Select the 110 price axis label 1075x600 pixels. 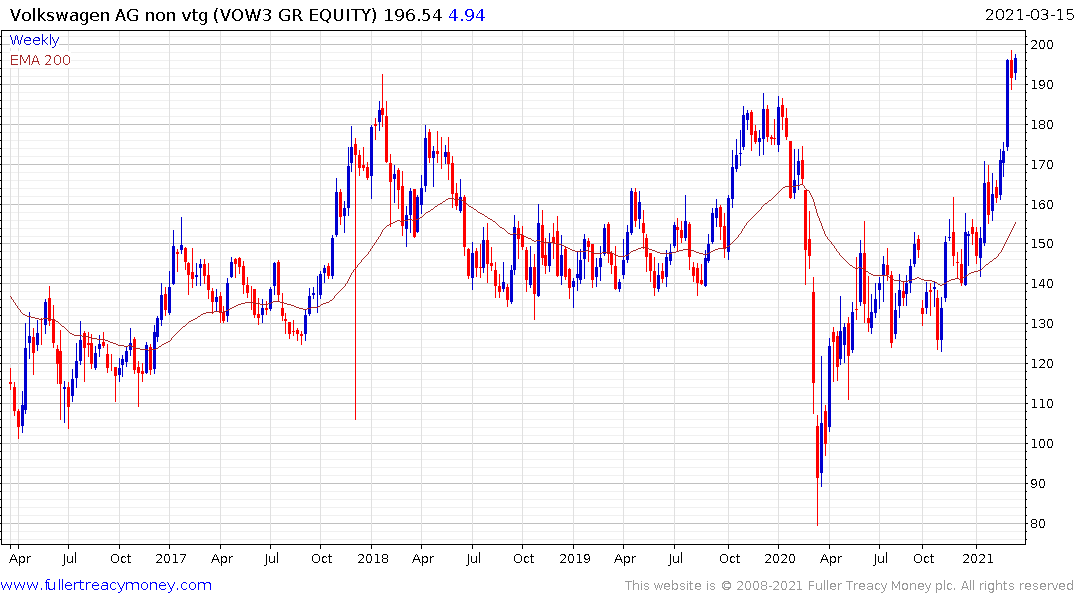[1042, 404]
